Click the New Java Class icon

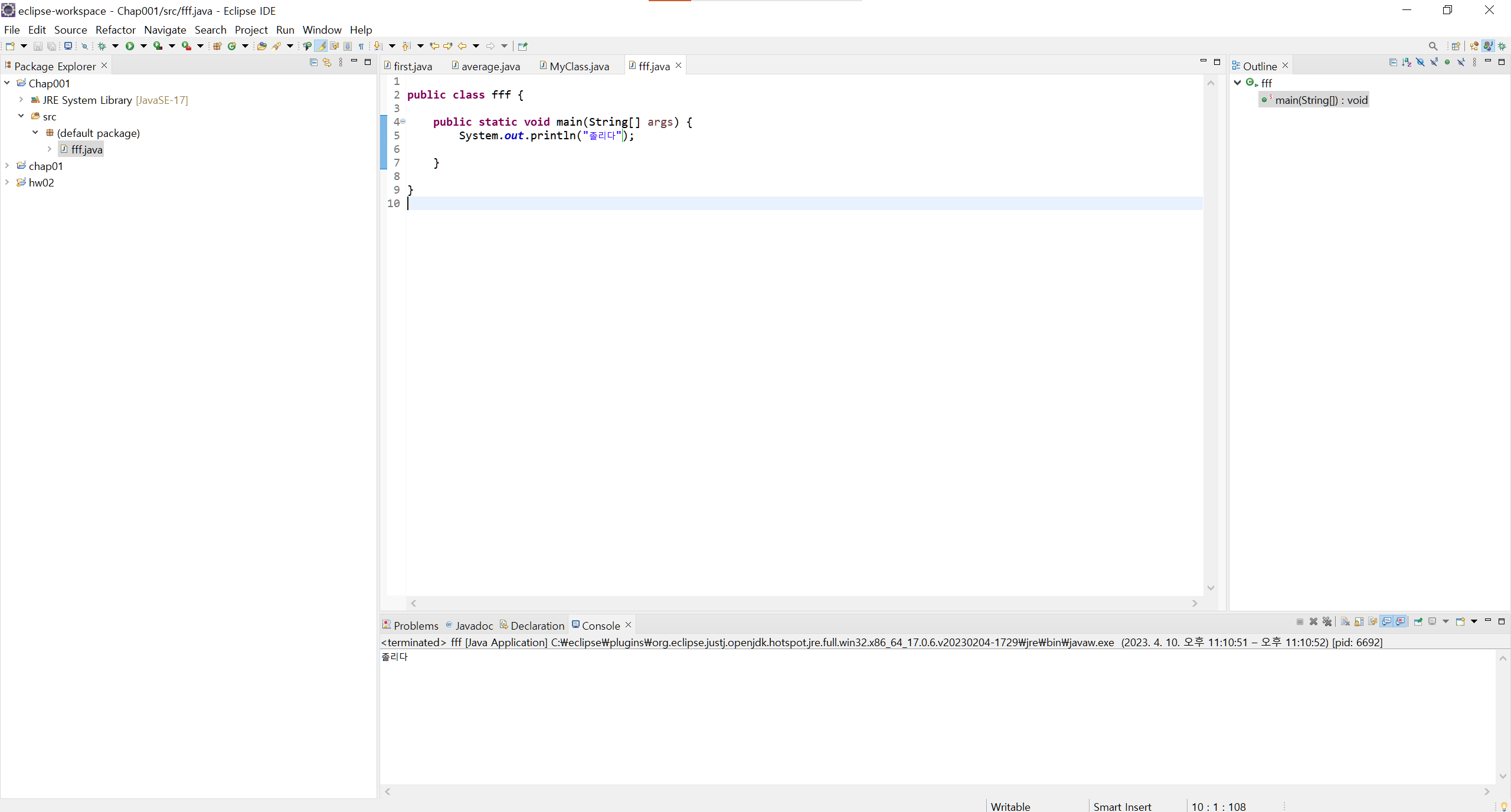coord(232,46)
